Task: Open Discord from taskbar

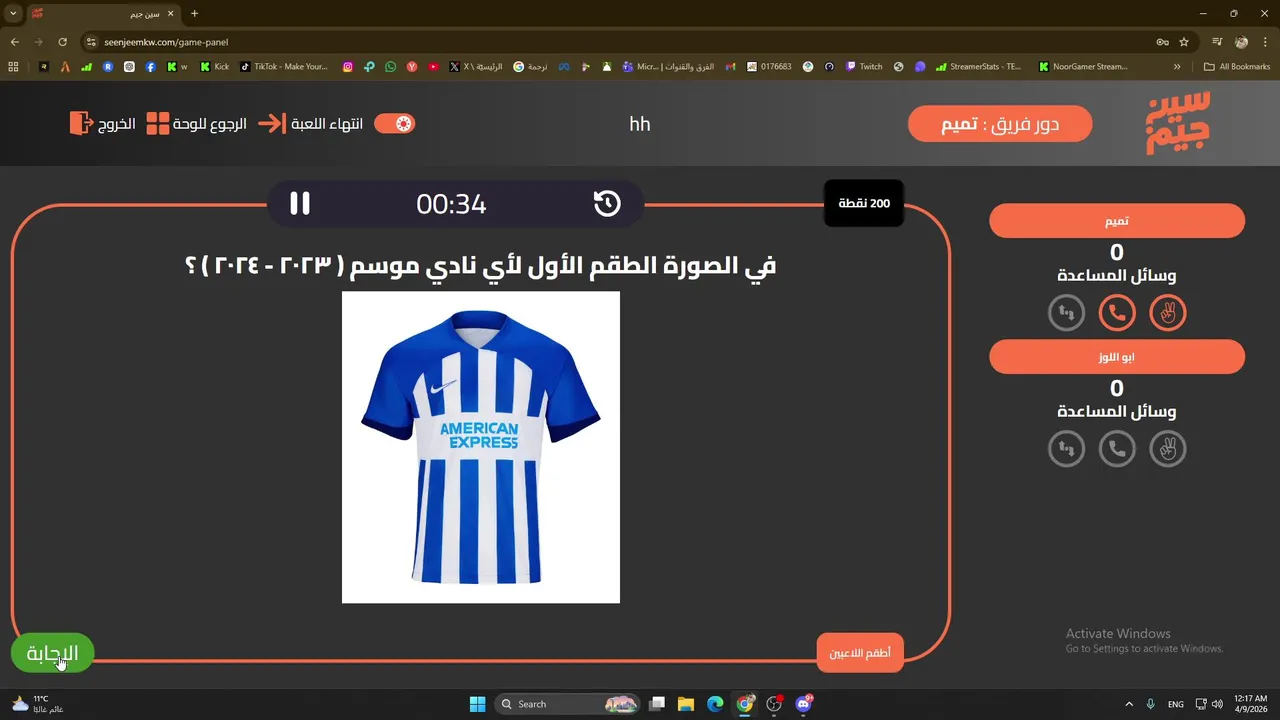Action: click(x=803, y=704)
